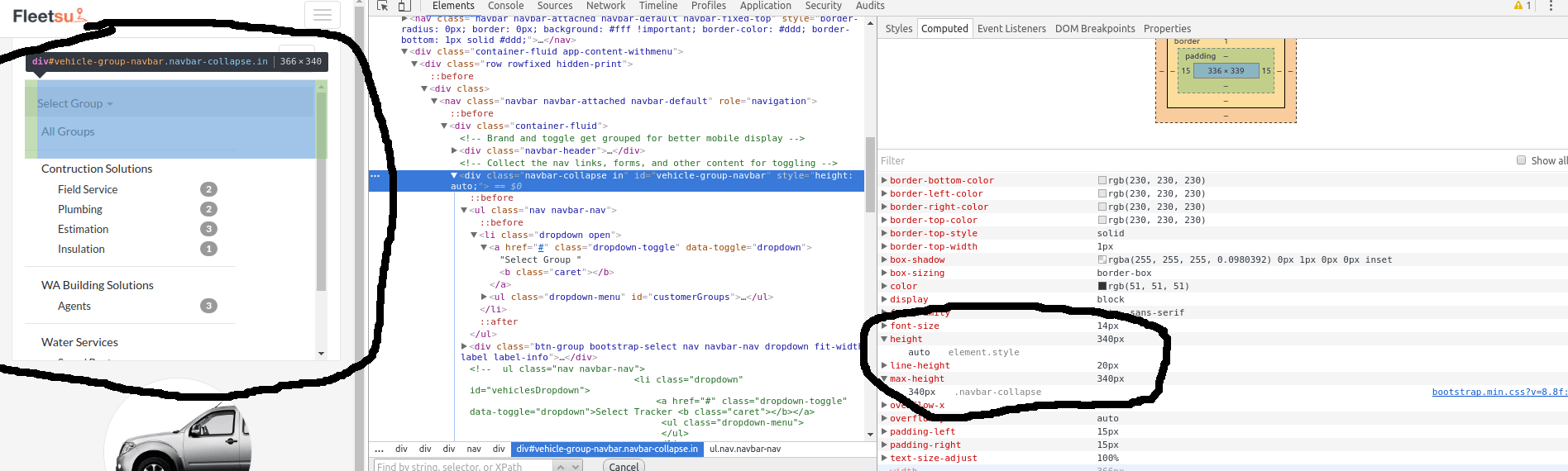Select the inspect element picker icon
Image resolution: width=1568 pixels, height=471 pixels.
pos(382,6)
